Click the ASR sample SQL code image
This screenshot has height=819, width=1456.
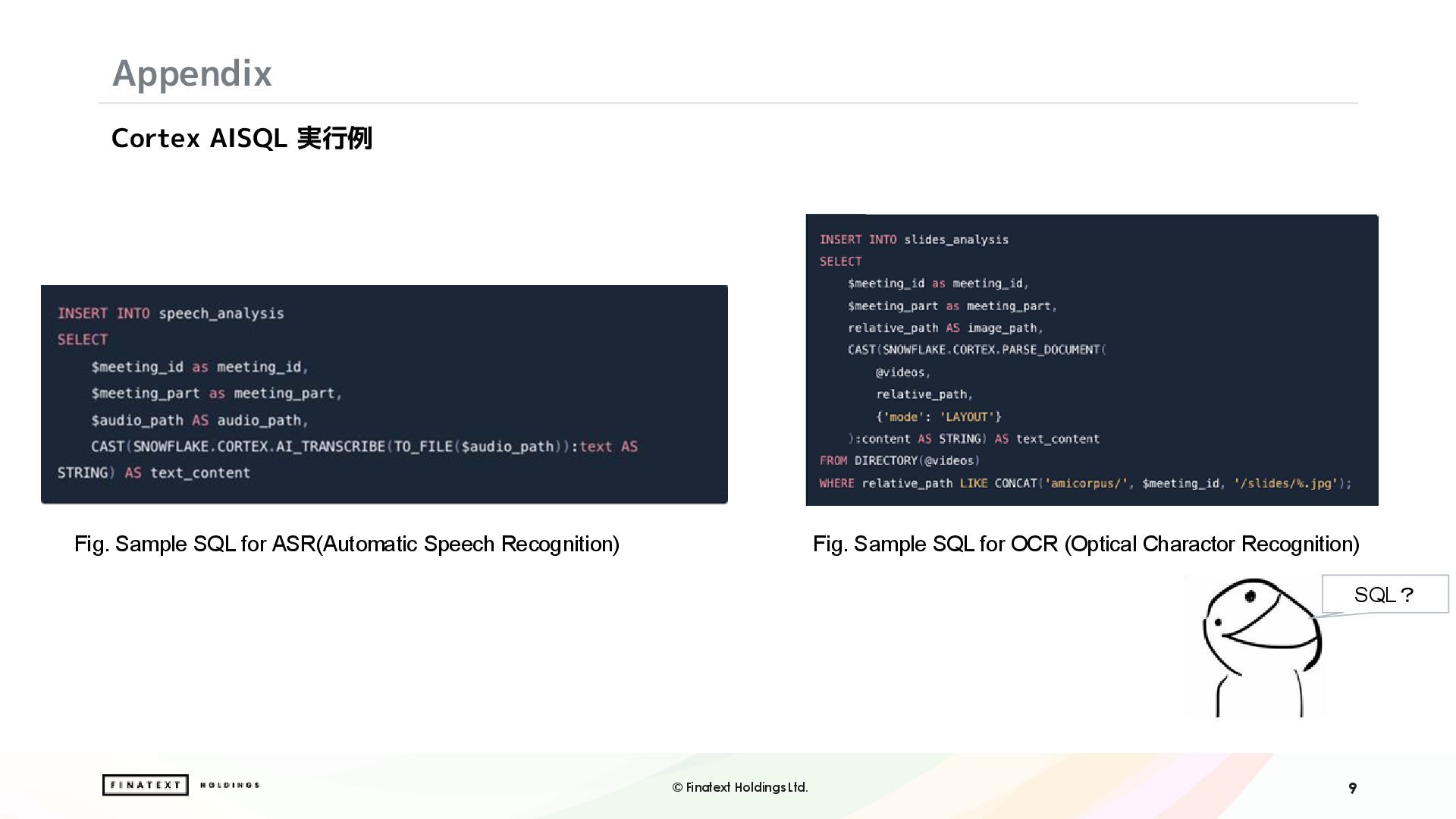tap(384, 394)
